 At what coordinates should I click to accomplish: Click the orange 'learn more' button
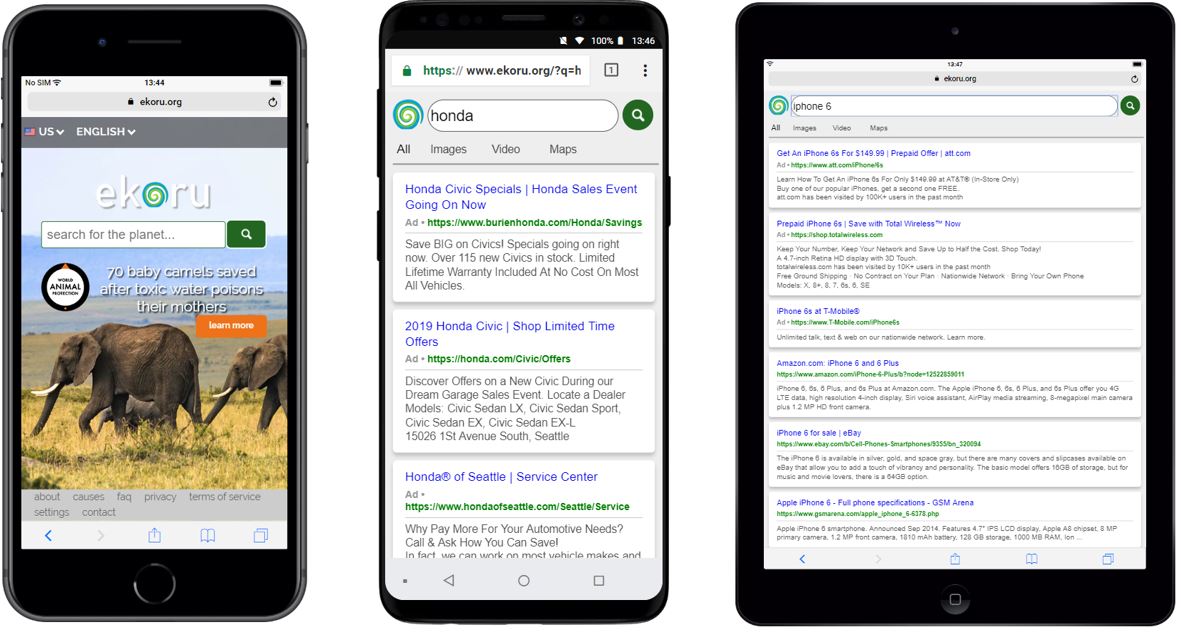(x=231, y=326)
